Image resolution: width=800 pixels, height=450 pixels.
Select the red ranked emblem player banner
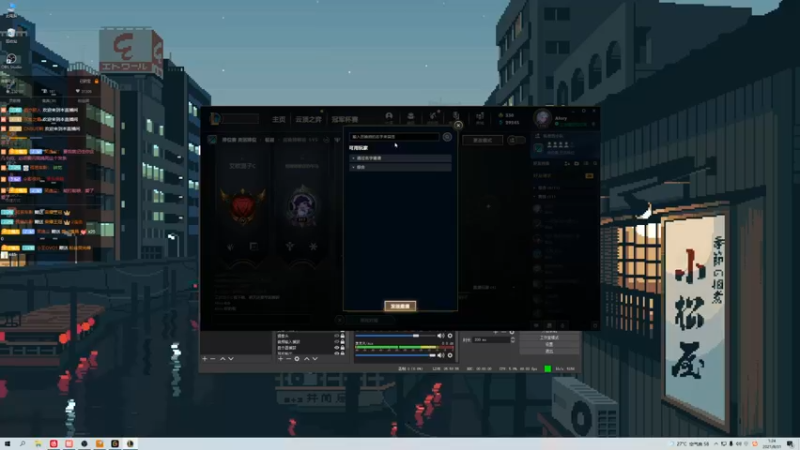coord(243,206)
